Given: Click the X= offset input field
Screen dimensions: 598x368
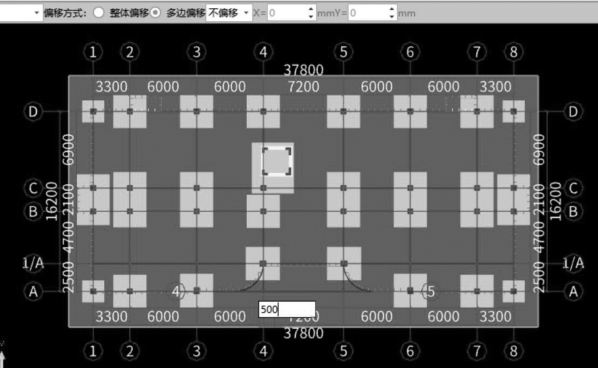Looking at the screenshot, I should (x=287, y=13).
